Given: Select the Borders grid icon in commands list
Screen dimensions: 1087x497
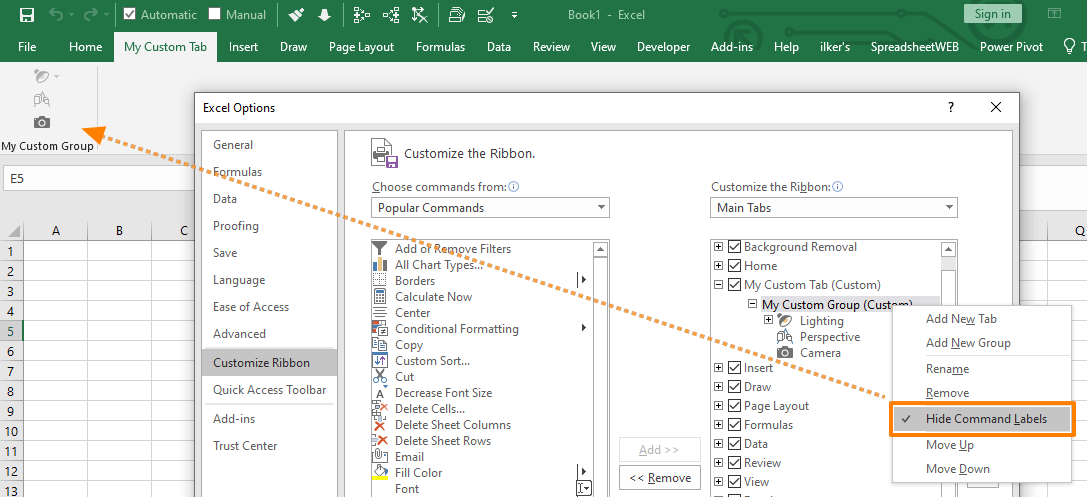Looking at the screenshot, I should click(380, 281).
